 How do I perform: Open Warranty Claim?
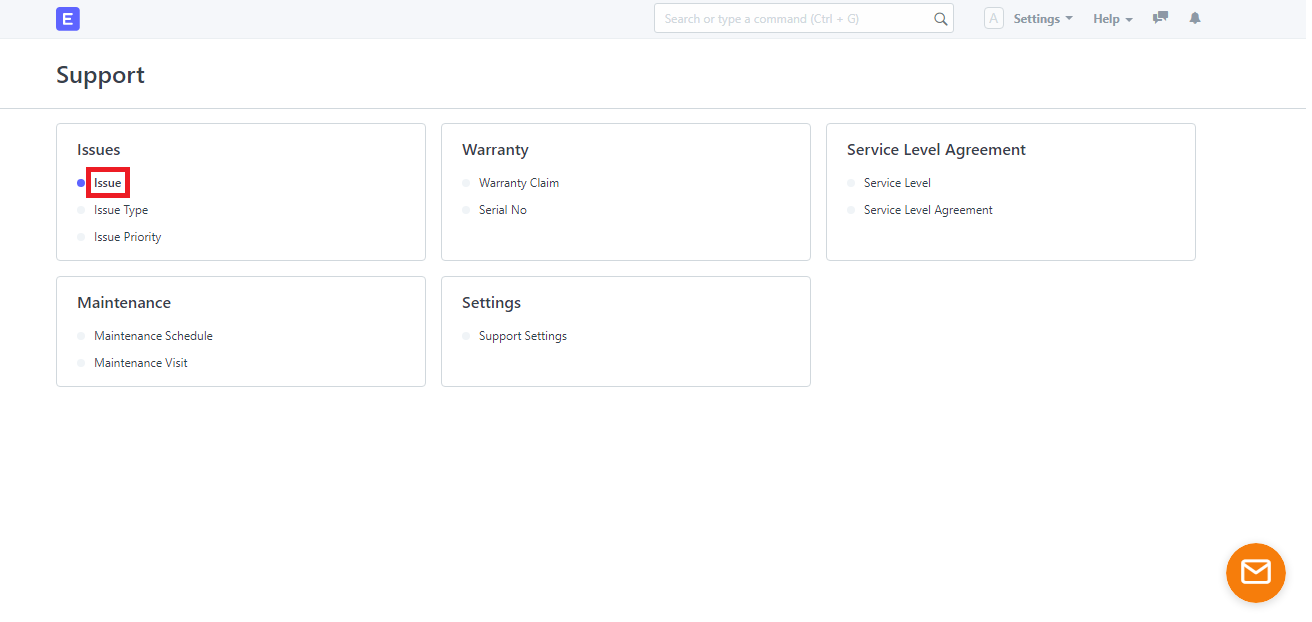point(519,183)
